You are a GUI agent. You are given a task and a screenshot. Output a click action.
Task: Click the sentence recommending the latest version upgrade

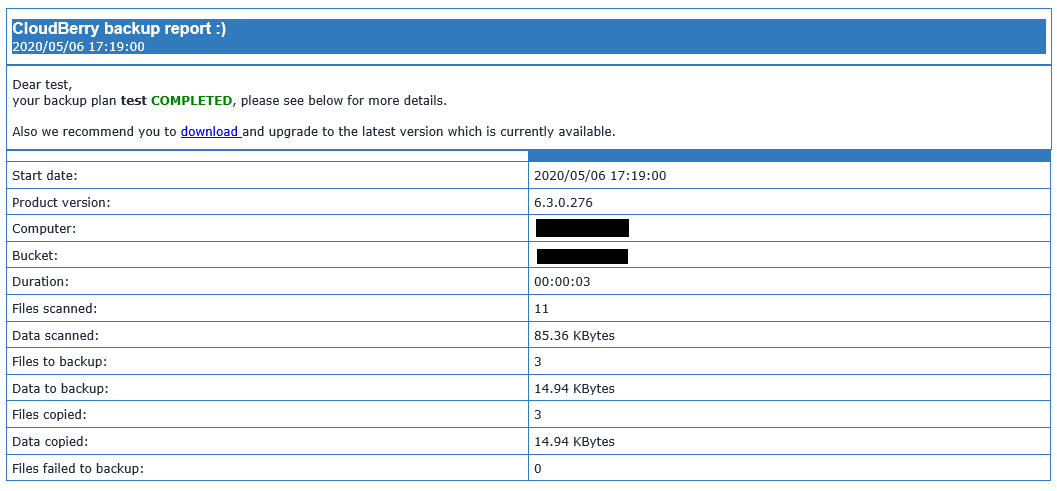pyautogui.click(x=314, y=132)
